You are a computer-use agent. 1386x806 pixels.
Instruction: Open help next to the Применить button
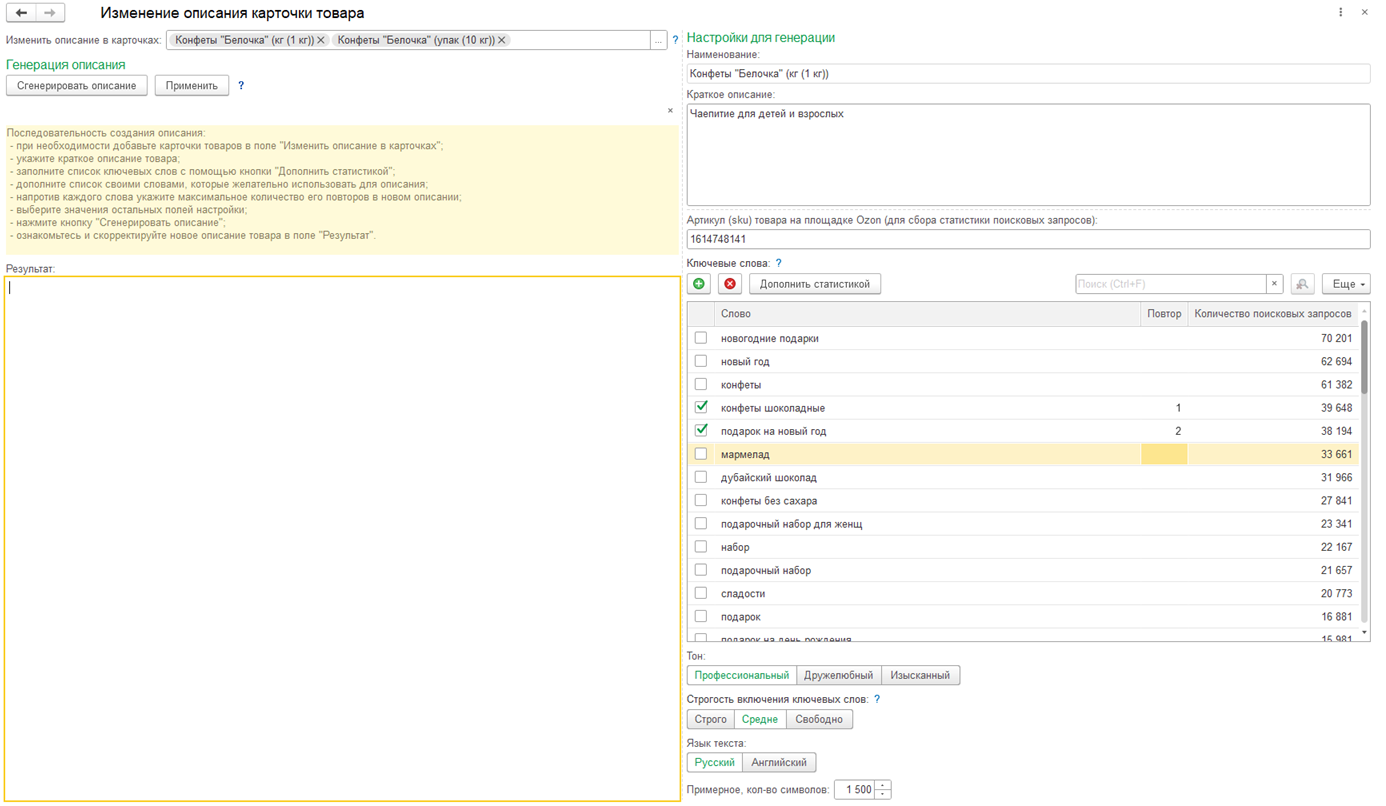241,86
